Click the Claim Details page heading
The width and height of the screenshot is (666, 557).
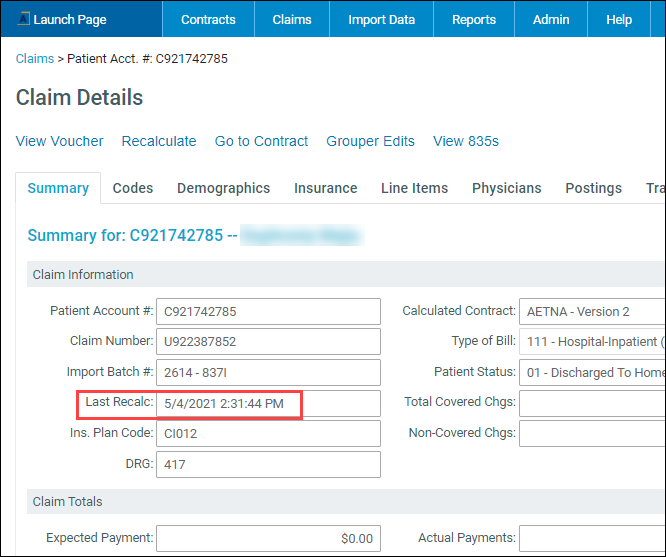(x=79, y=98)
